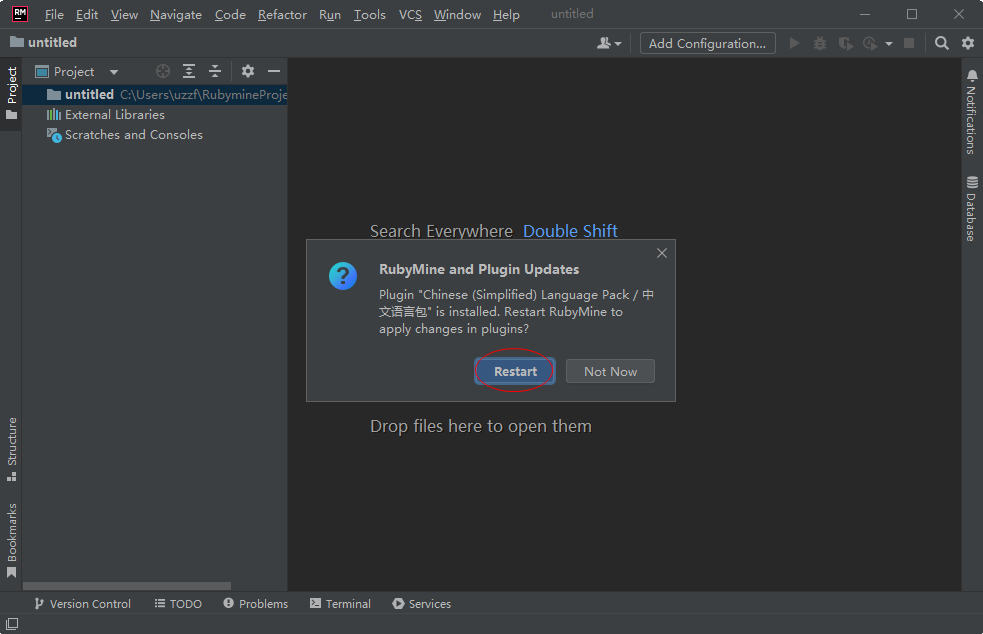Toggle tool window bars icon at bottom-left

(x=12, y=624)
